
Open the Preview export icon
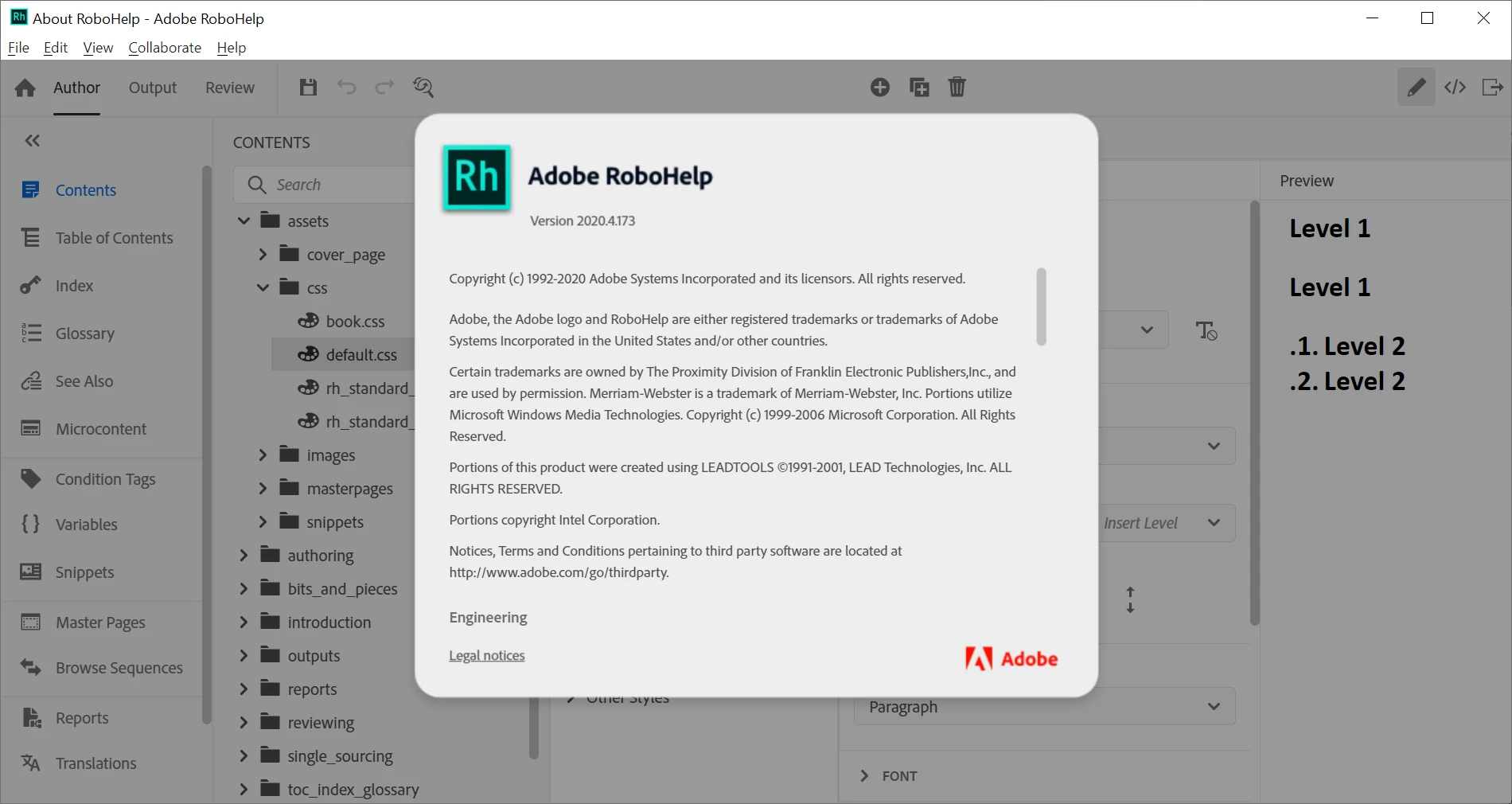click(1493, 88)
